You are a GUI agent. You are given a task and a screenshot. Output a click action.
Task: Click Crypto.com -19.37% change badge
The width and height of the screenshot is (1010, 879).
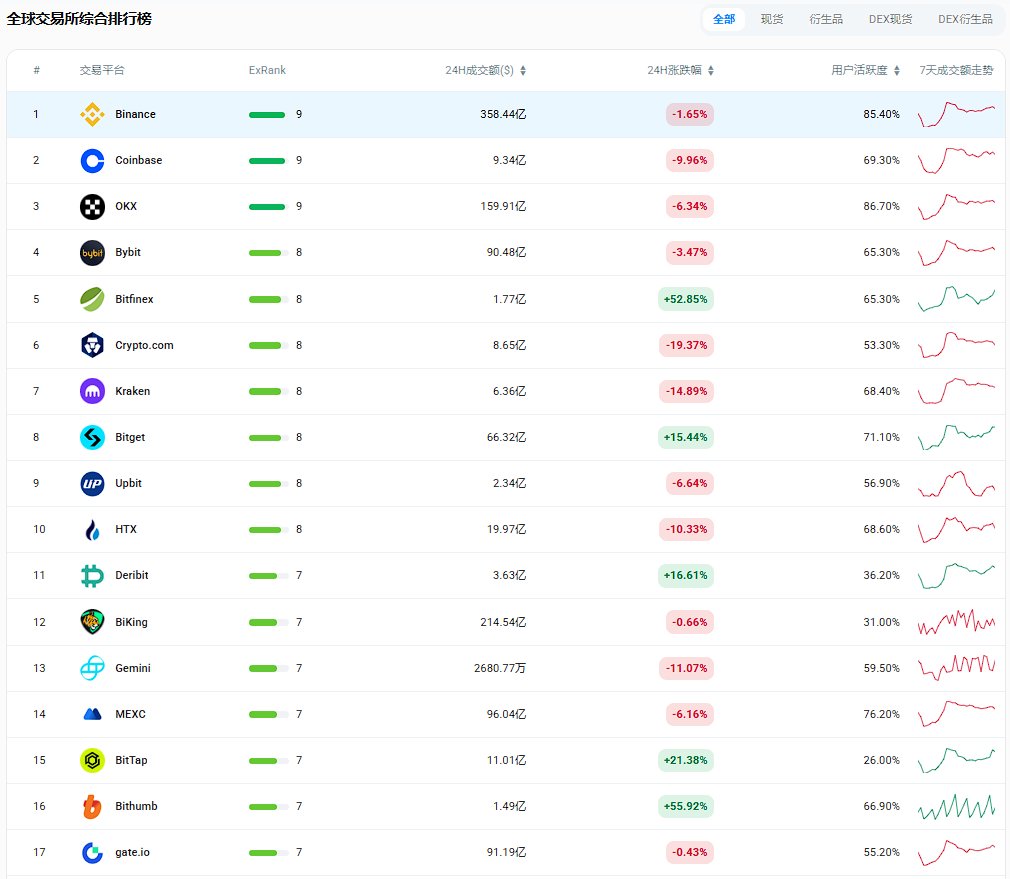(686, 345)
